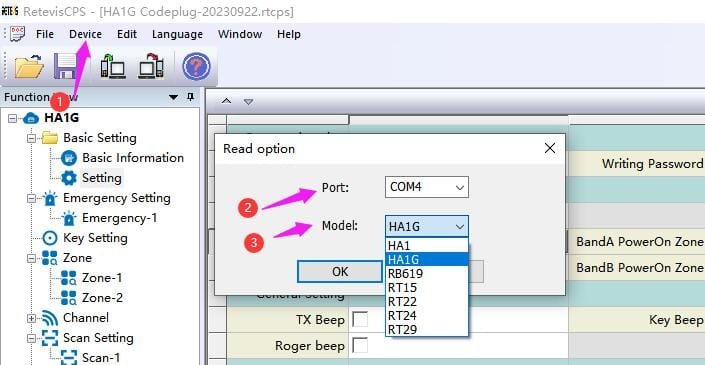The image size is (705, 365).
Task: Enable the Roger beep checkbox
Action: point(360,346)
